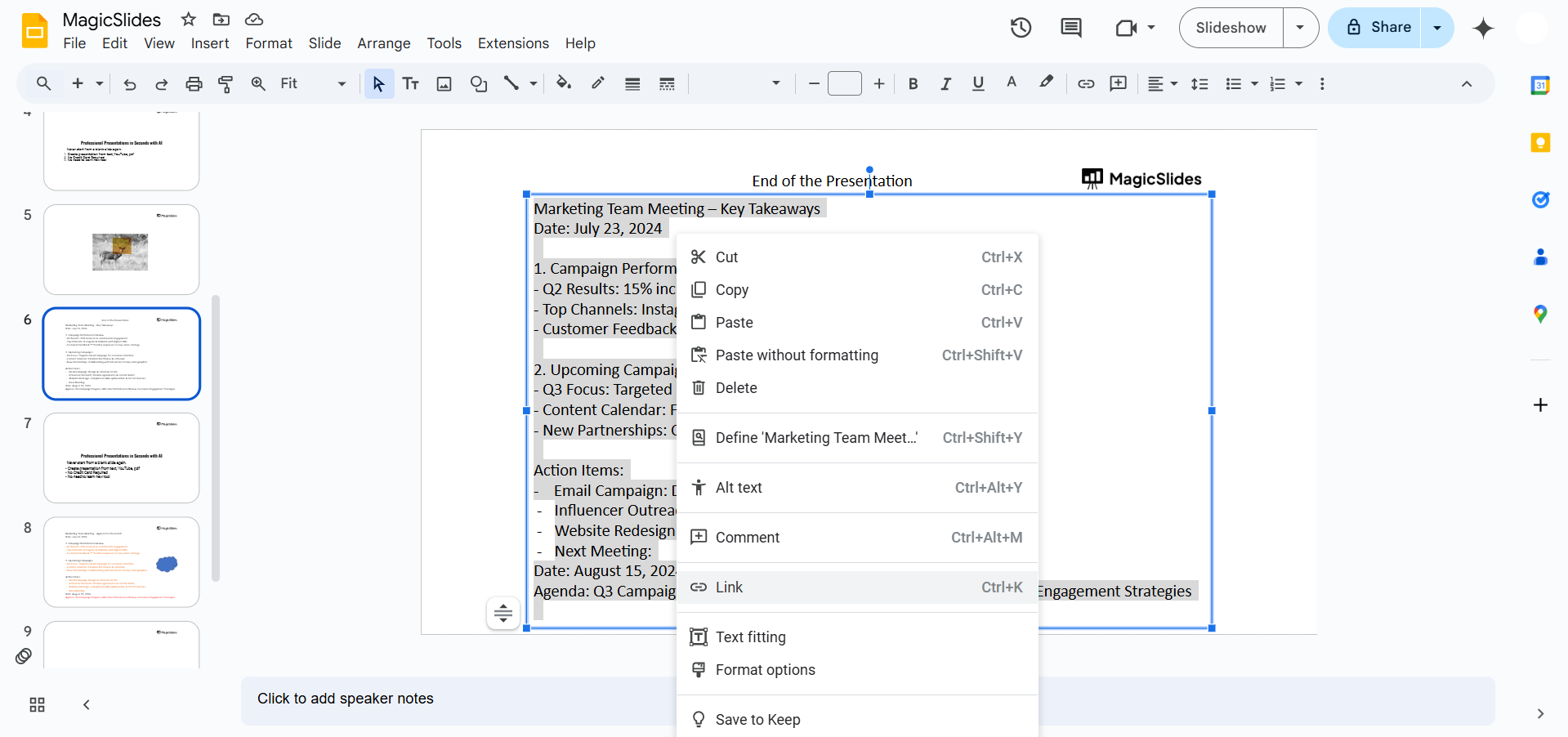The image size is (1568, 737).
Task: Toggle italic formatting
Action: click(945, 83)
